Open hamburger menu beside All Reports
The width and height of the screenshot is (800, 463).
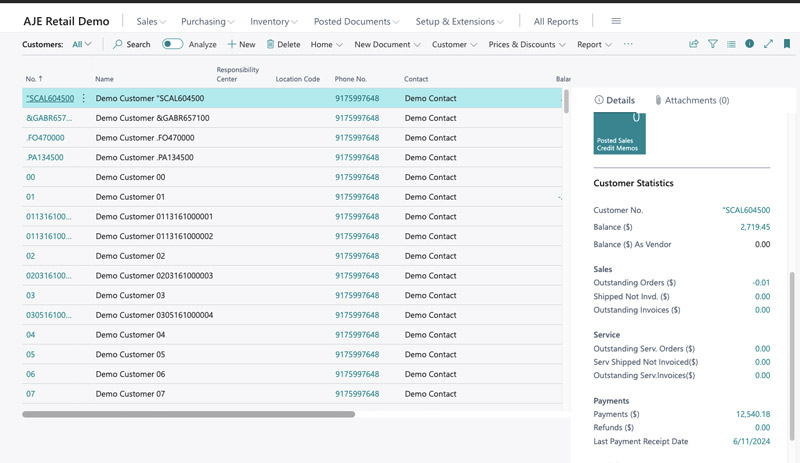point(616,21)
